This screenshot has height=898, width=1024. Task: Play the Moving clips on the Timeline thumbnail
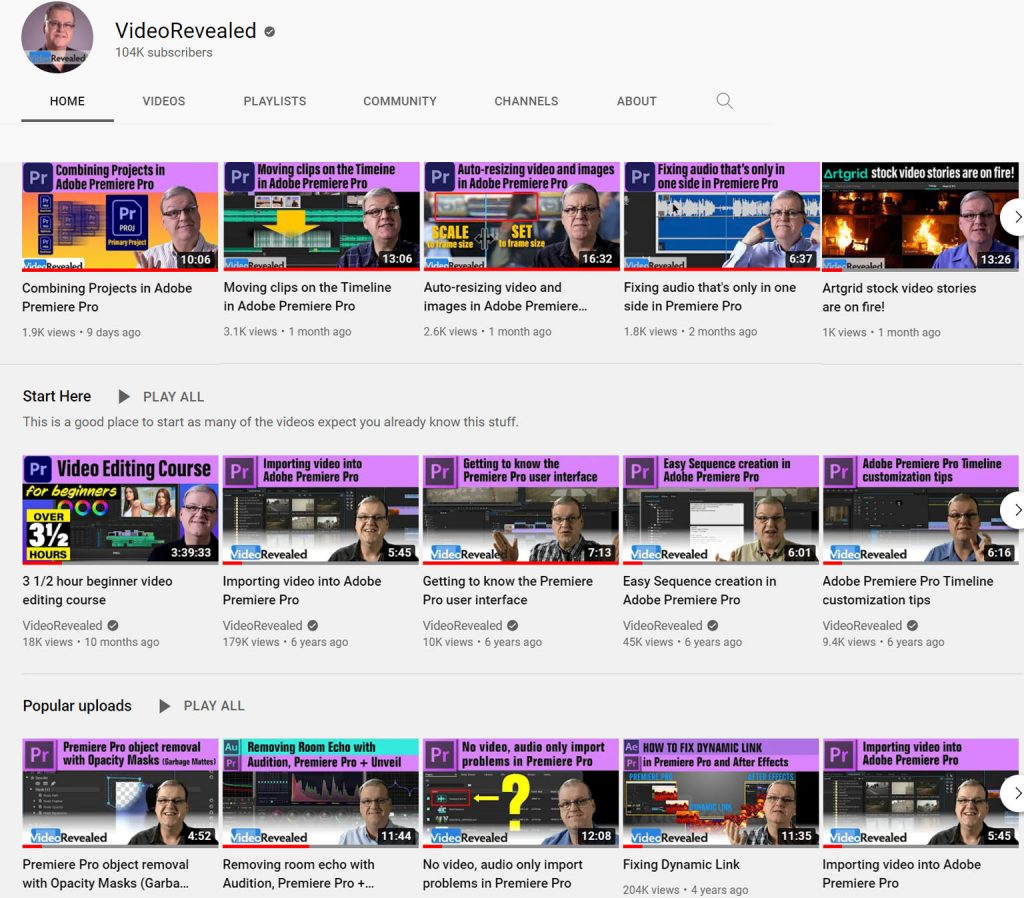pos(321,216)
